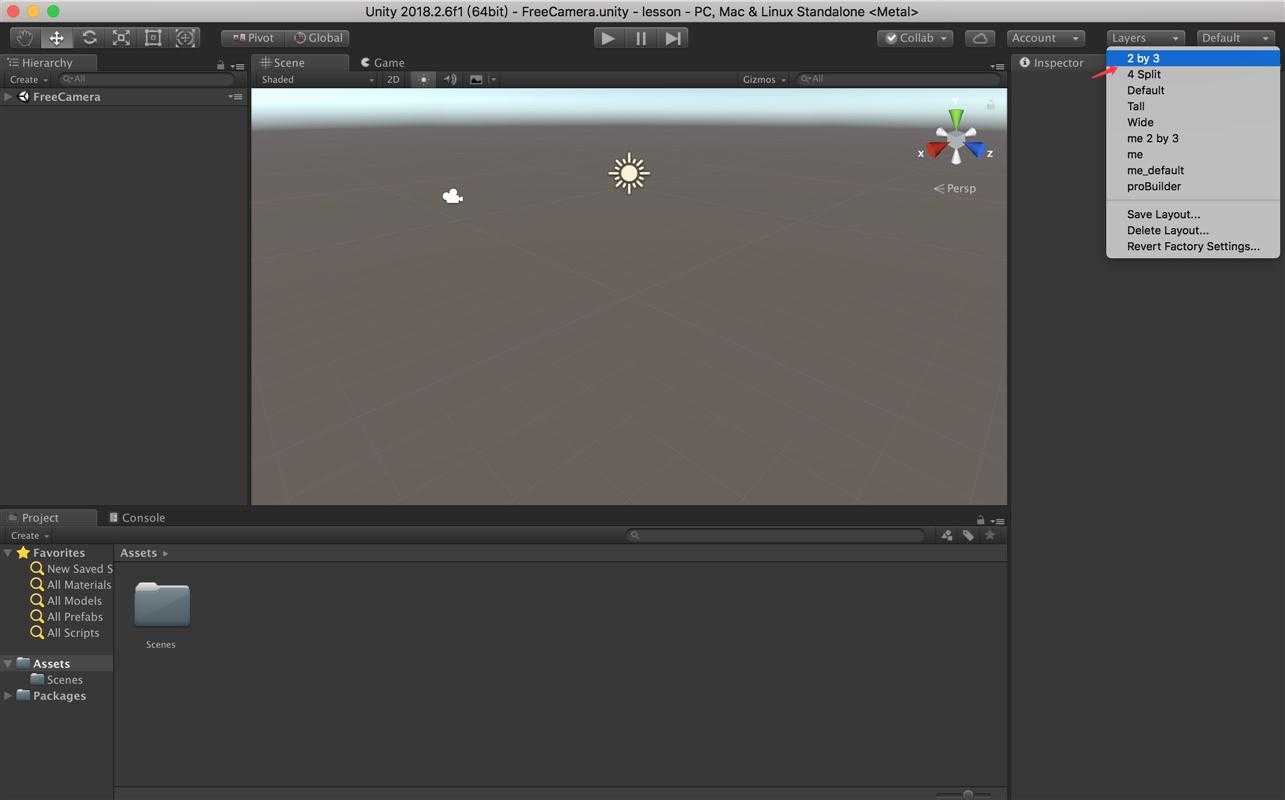This screenshot has width=1285, height=800.
Task: Choose the proBuilder layout
Action: [1193, 186]
